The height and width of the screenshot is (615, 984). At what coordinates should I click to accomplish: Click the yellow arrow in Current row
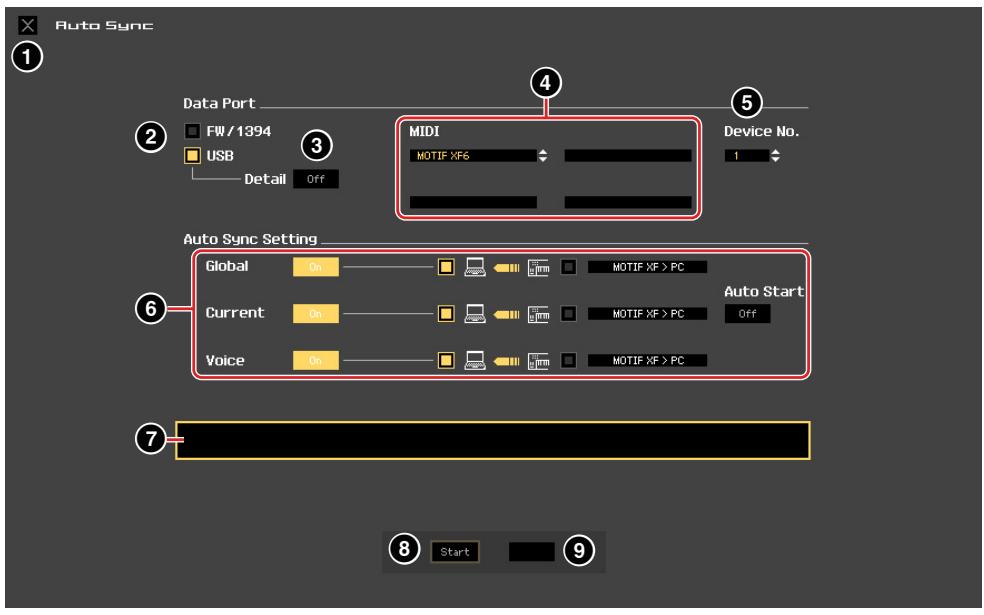point(506,314)
